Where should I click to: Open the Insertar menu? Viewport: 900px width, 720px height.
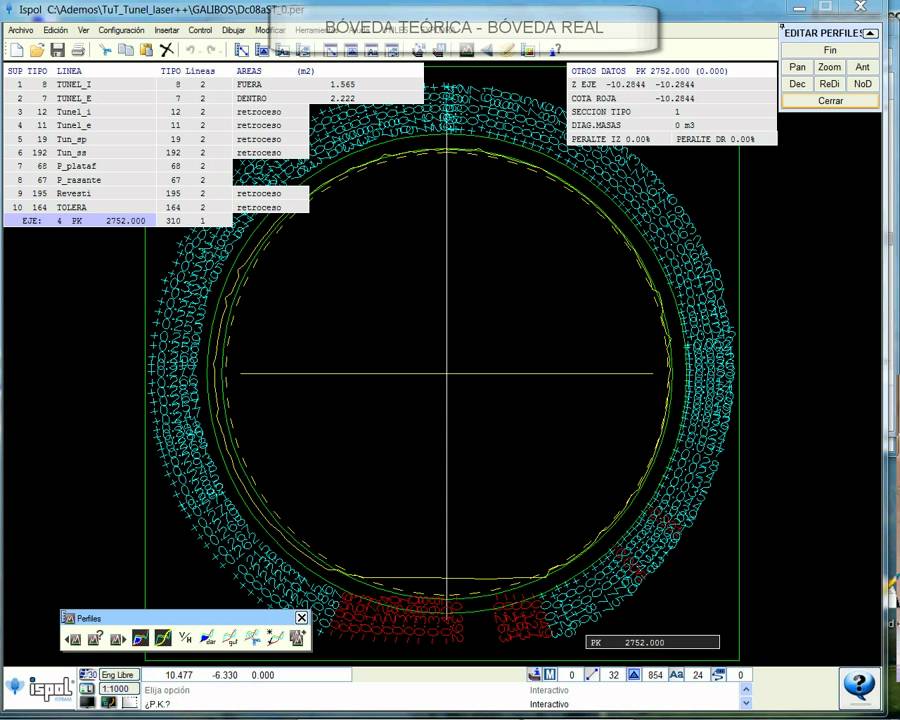[166, 30]
